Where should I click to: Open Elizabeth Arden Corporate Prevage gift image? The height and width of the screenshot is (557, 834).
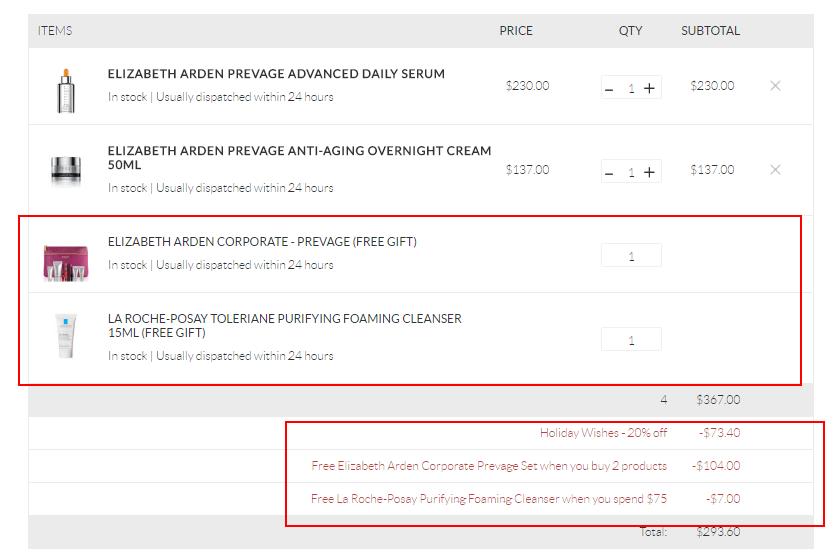point(66,263)
